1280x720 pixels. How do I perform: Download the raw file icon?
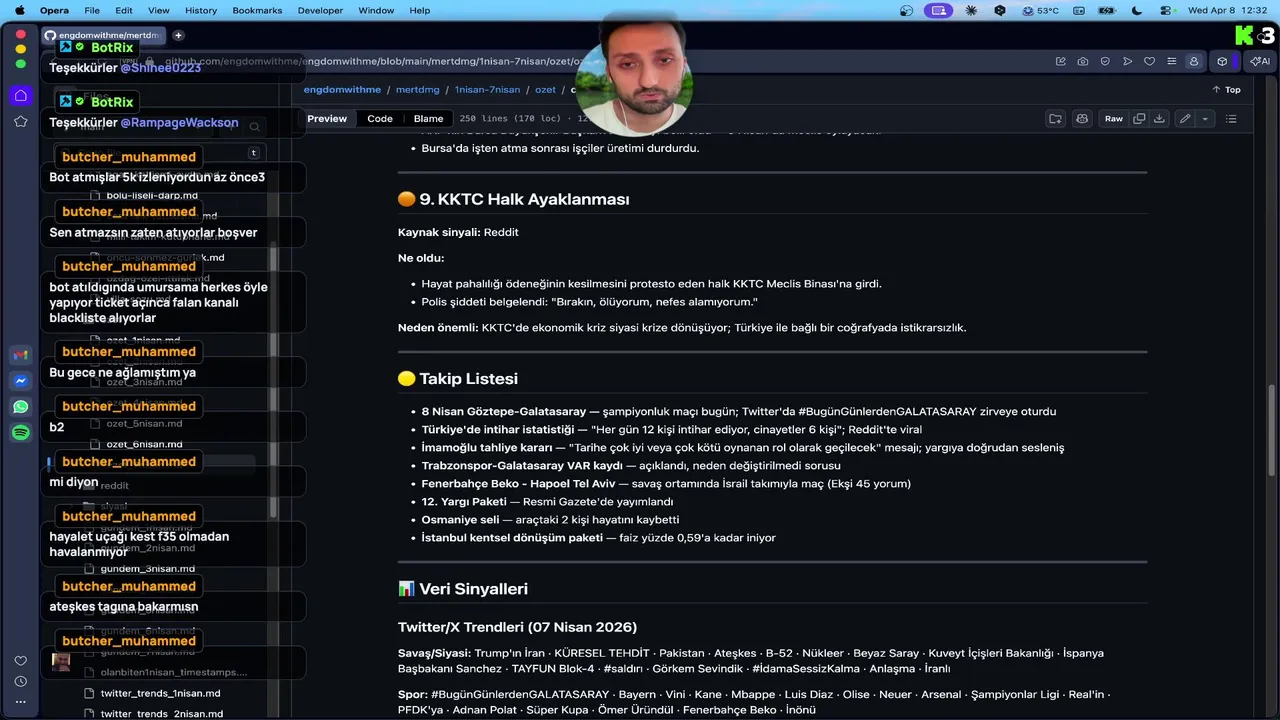(1159, 118)
